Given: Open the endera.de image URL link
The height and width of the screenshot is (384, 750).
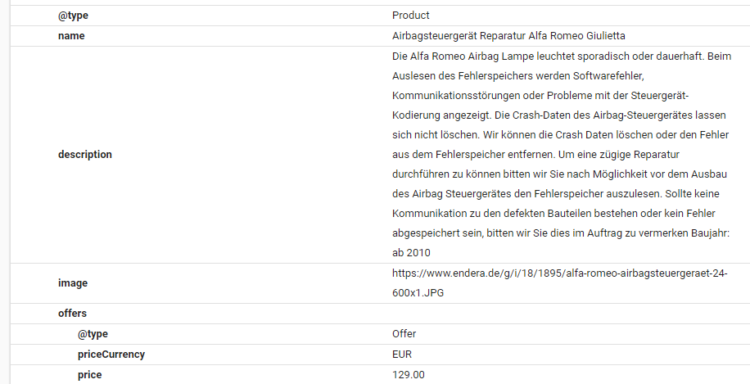Looking at the screenshot, I should tap(560, 283).
